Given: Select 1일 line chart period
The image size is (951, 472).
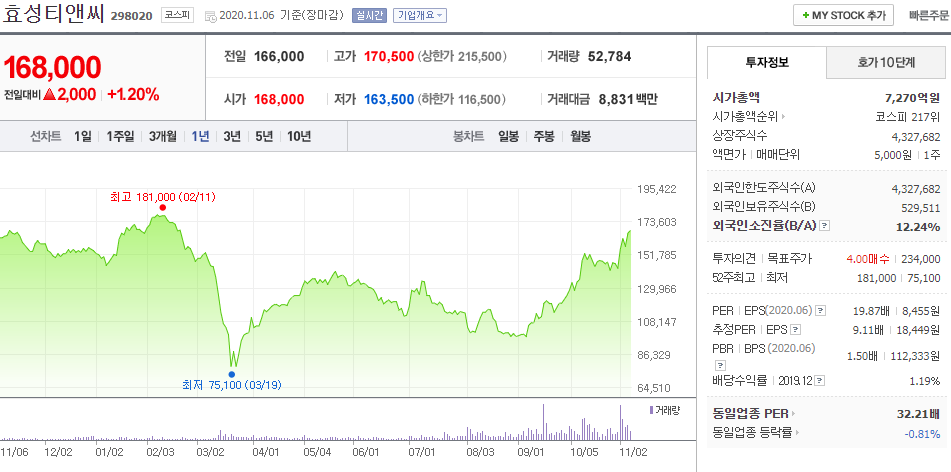Looking at the screenshot, I should click(82, 137).
